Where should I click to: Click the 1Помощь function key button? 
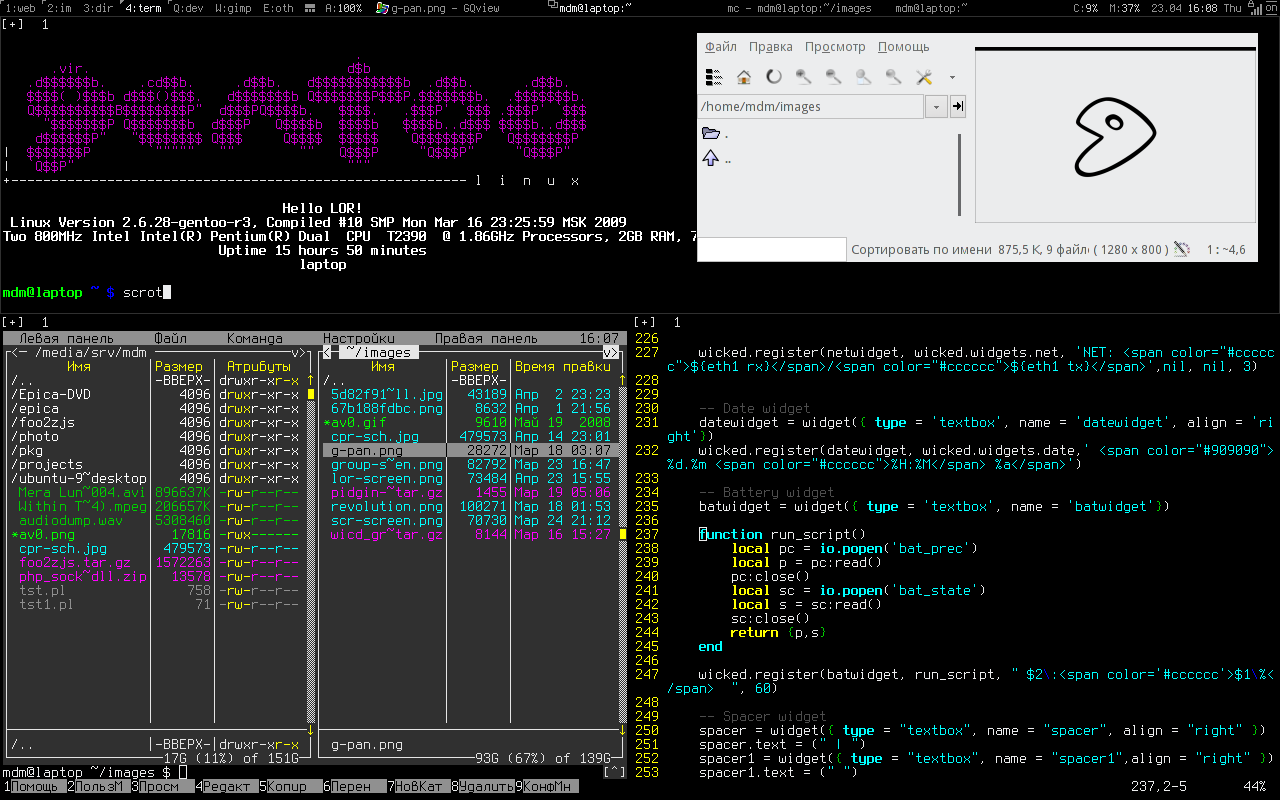(x=33, y=786)
